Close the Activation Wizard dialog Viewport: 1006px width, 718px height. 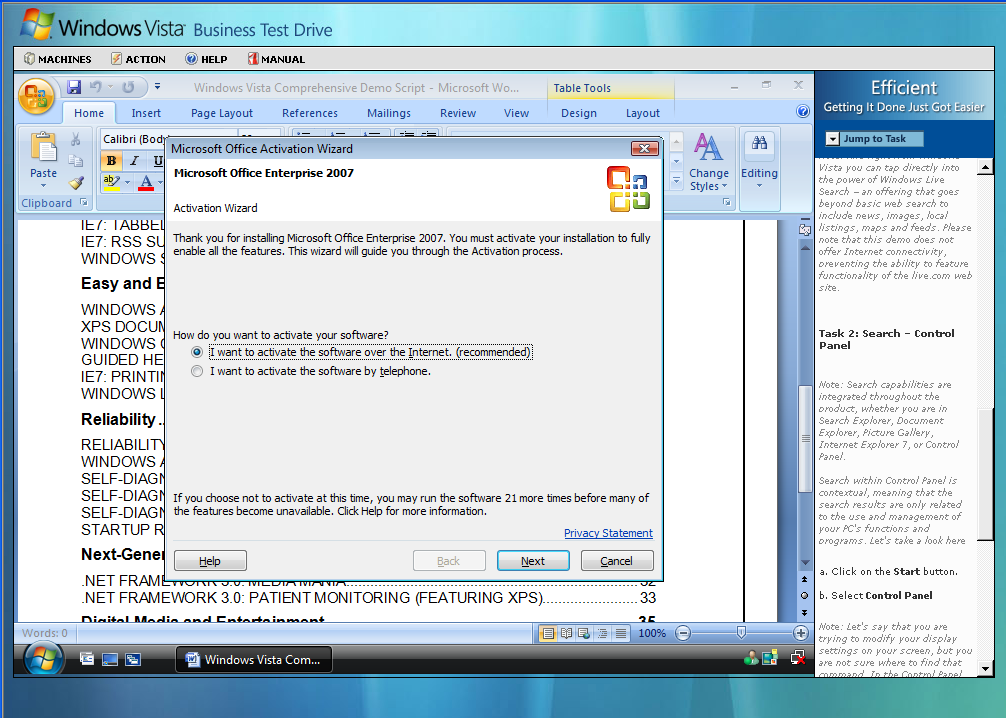[x=645, y=149]
